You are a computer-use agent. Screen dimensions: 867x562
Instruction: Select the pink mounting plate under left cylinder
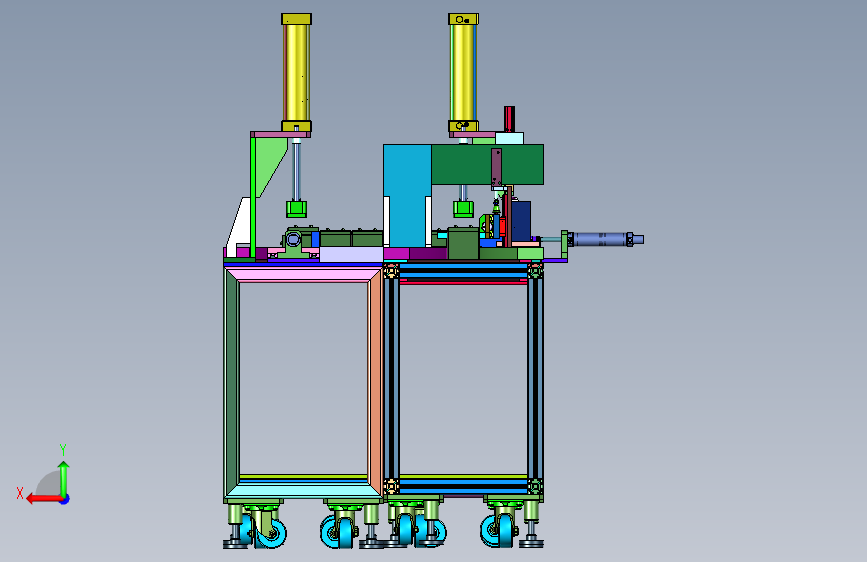click(280, 134)
